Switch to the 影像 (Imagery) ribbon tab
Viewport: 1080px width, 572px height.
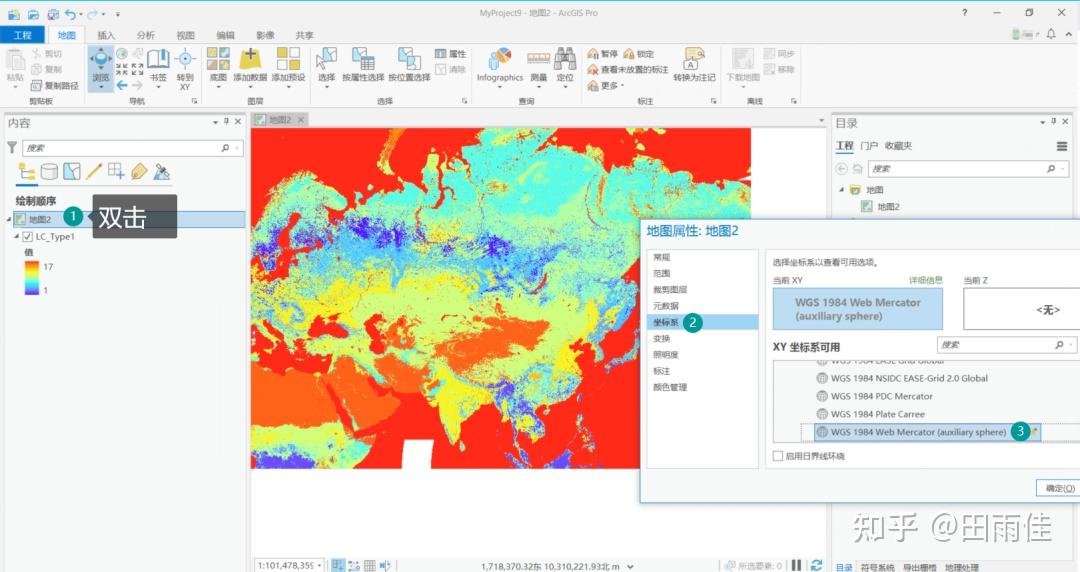coord(265,35)
